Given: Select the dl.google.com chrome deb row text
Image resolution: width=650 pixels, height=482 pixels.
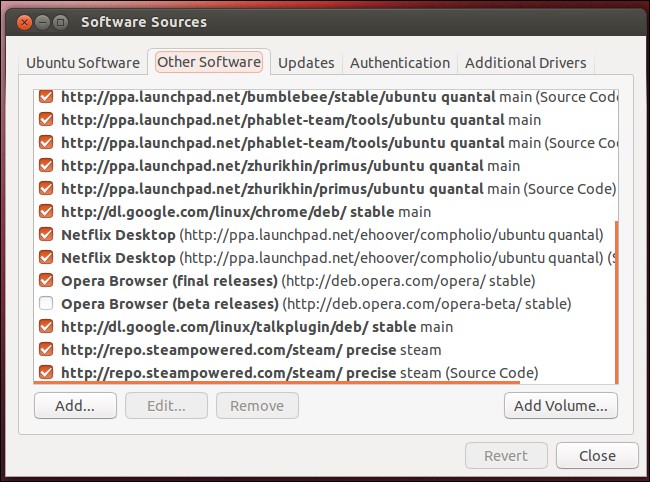Looking at the screenshot, I should pos(246,212).
